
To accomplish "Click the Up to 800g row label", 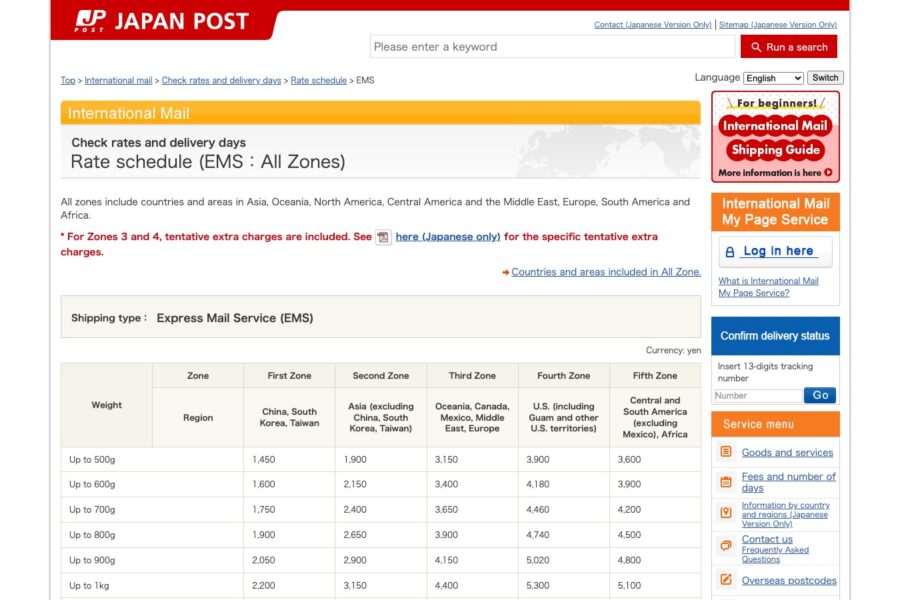I will [x=92, y=535].
